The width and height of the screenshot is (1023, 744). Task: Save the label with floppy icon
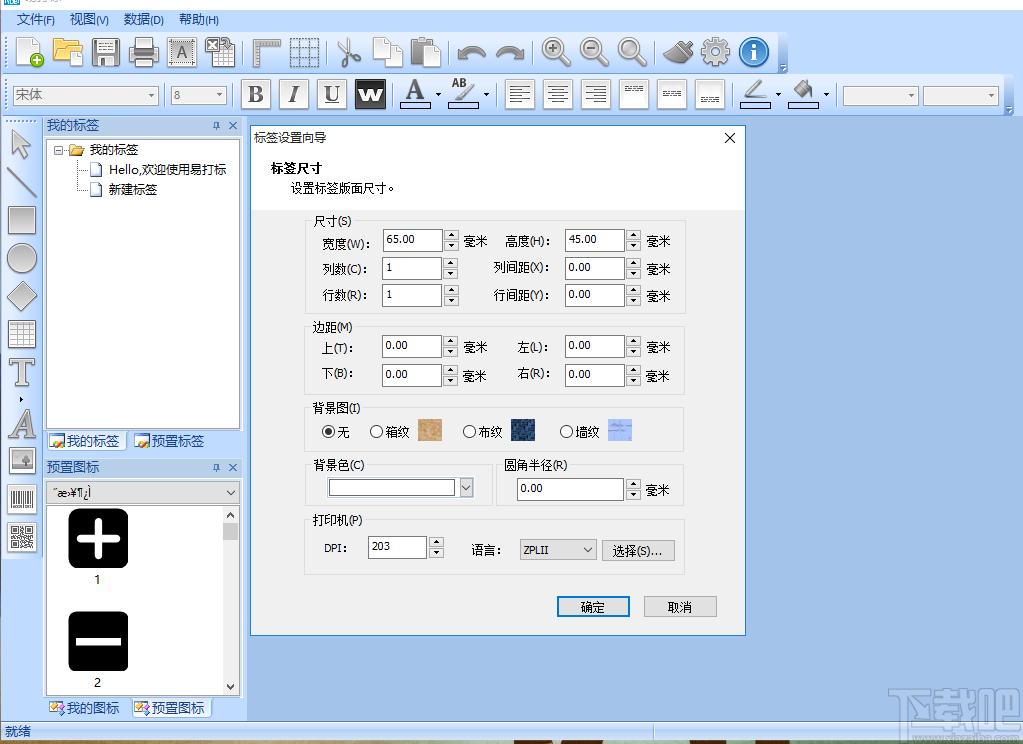(x=106, y=52)
